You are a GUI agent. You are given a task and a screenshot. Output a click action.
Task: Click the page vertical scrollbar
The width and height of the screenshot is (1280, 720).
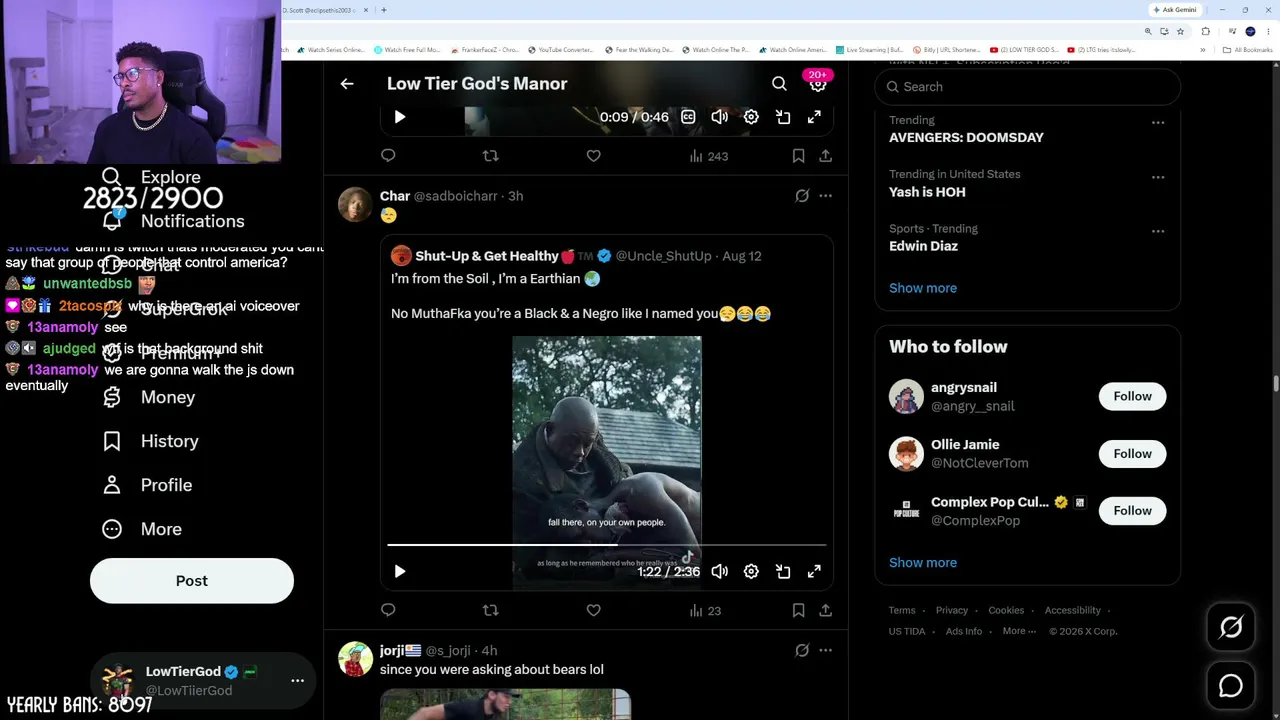click(x=1275, y=384)
